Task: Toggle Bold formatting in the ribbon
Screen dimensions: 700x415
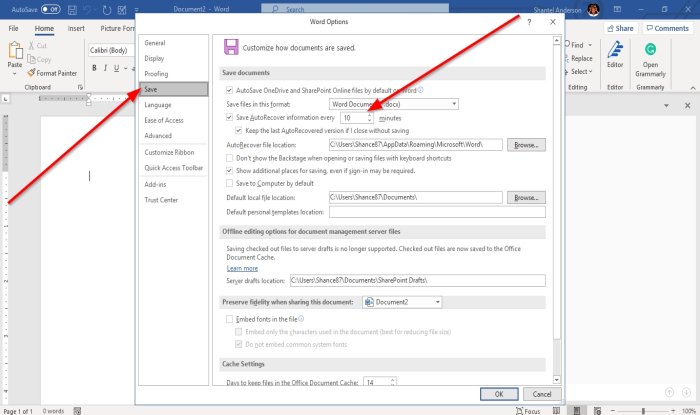Action: point(94,68)
